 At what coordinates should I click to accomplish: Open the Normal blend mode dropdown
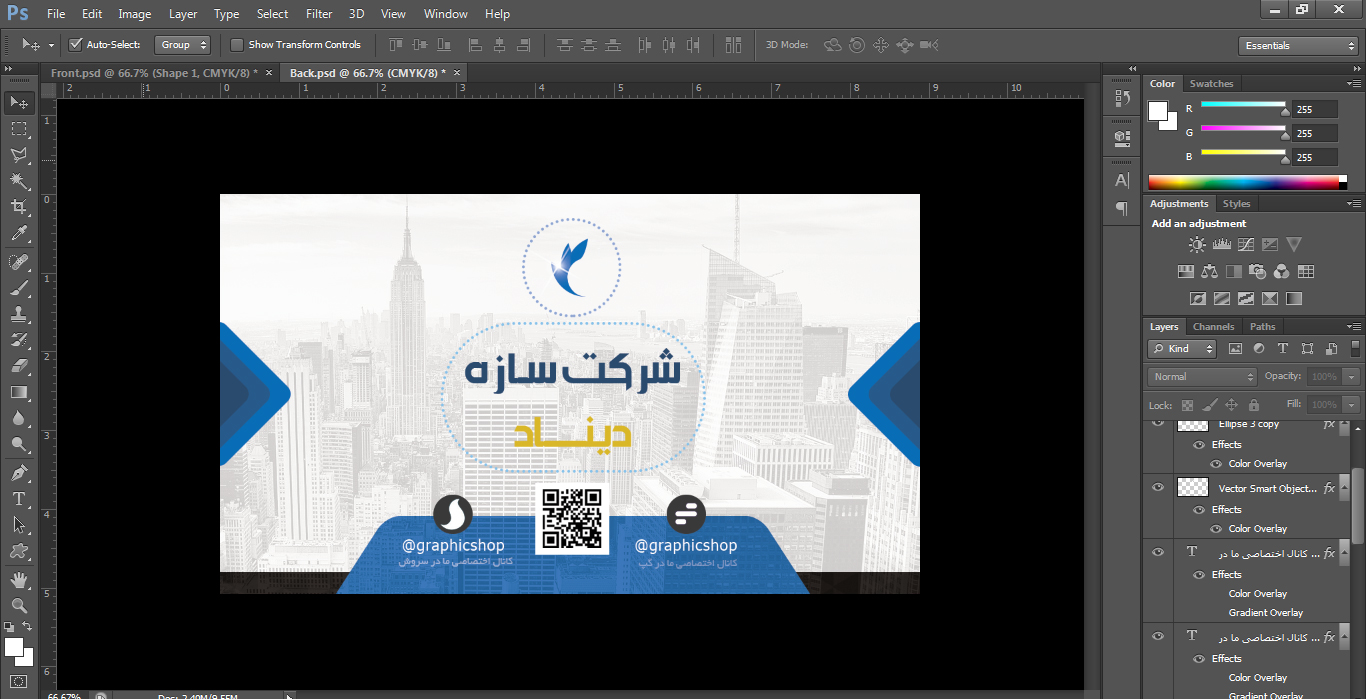tap(1202, 377)
